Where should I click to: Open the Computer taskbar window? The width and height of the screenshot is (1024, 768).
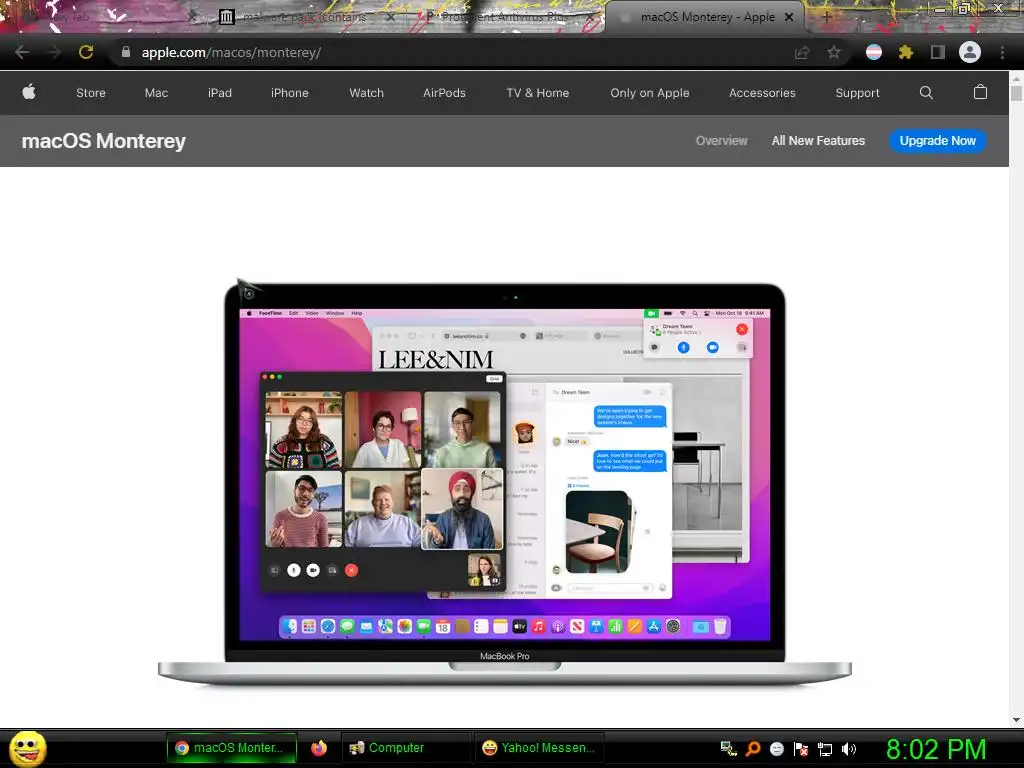pyautogui.click(x=405, y=748)
